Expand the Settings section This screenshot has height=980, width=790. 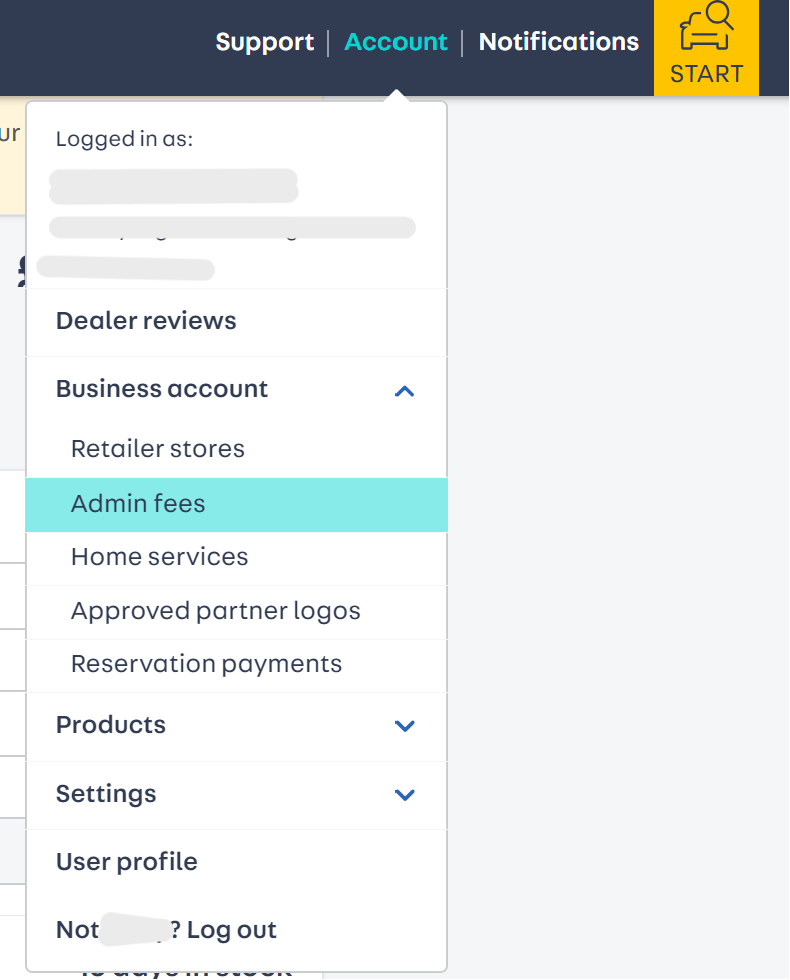[405, 796]
